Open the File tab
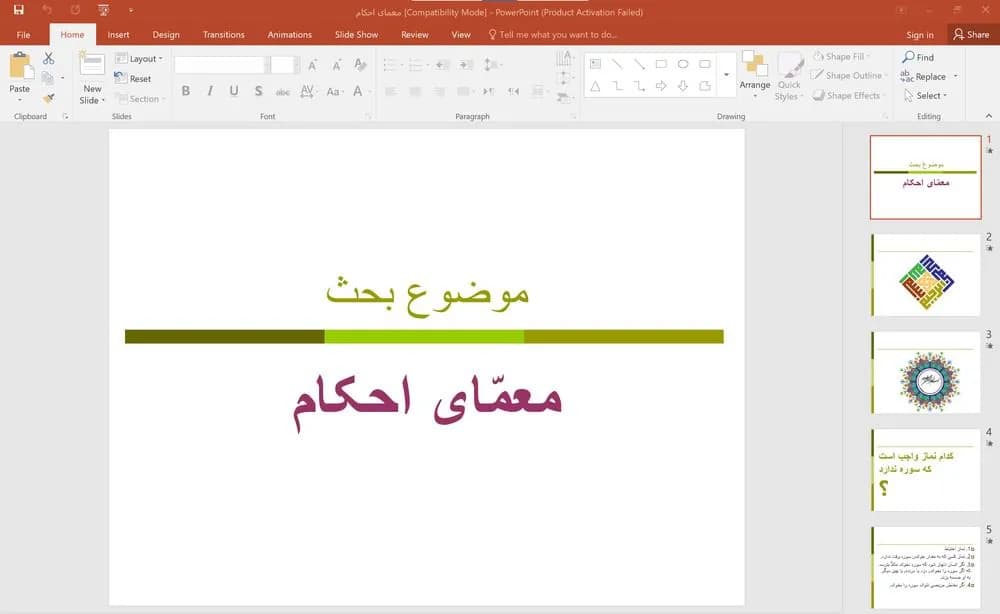Viewport: 1000px width, 614px height. pos(24,34)
